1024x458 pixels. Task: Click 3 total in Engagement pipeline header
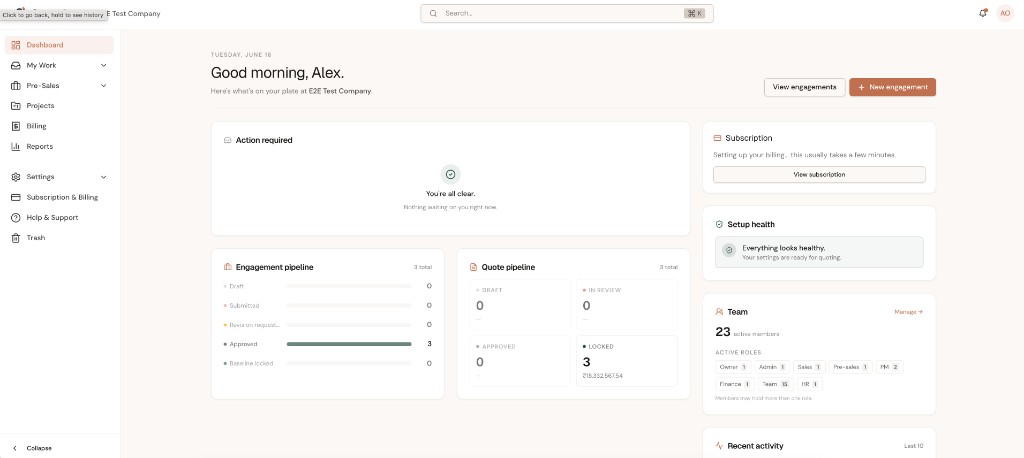point(423,267)
